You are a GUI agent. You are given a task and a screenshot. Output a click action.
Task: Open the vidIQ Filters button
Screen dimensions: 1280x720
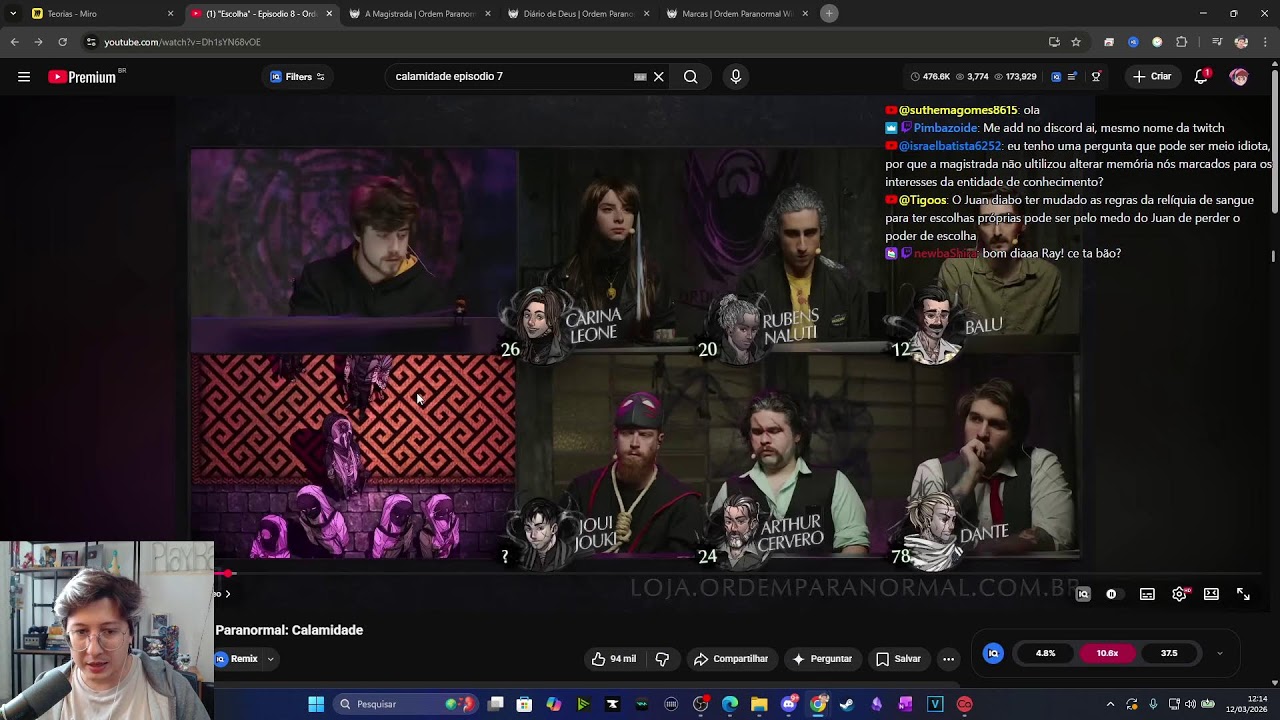tap(298, 77)
